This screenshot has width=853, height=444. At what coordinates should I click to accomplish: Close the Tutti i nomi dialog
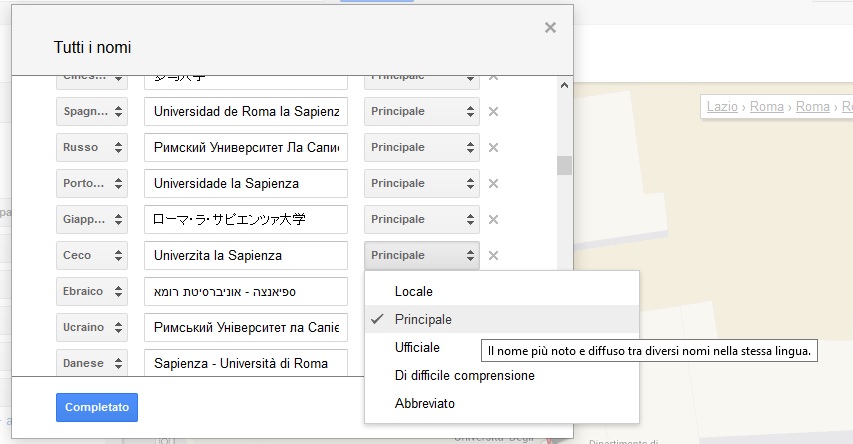550,28
